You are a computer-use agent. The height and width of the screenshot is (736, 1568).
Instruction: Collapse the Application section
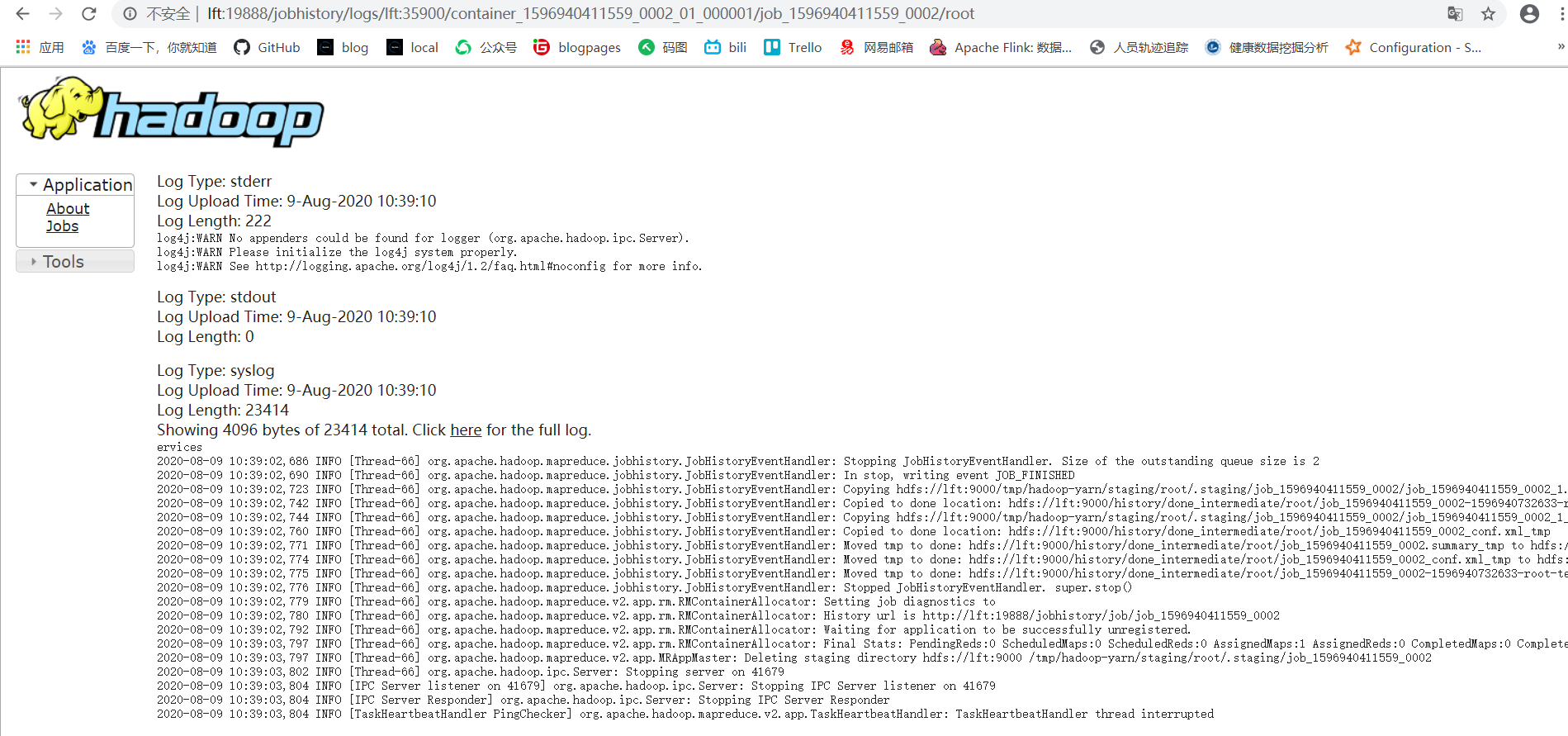click(x=75, y=185)
